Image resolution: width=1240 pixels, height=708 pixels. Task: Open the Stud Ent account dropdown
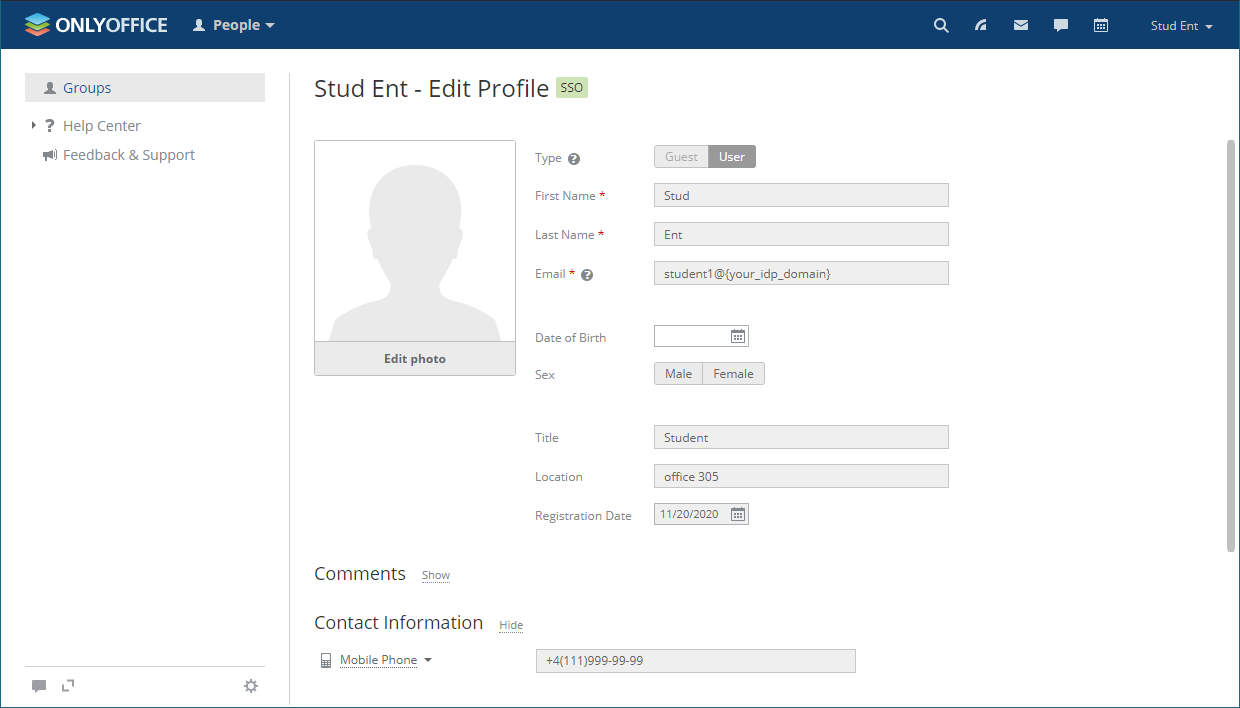pyautogui.click(x=1181, y=25)
